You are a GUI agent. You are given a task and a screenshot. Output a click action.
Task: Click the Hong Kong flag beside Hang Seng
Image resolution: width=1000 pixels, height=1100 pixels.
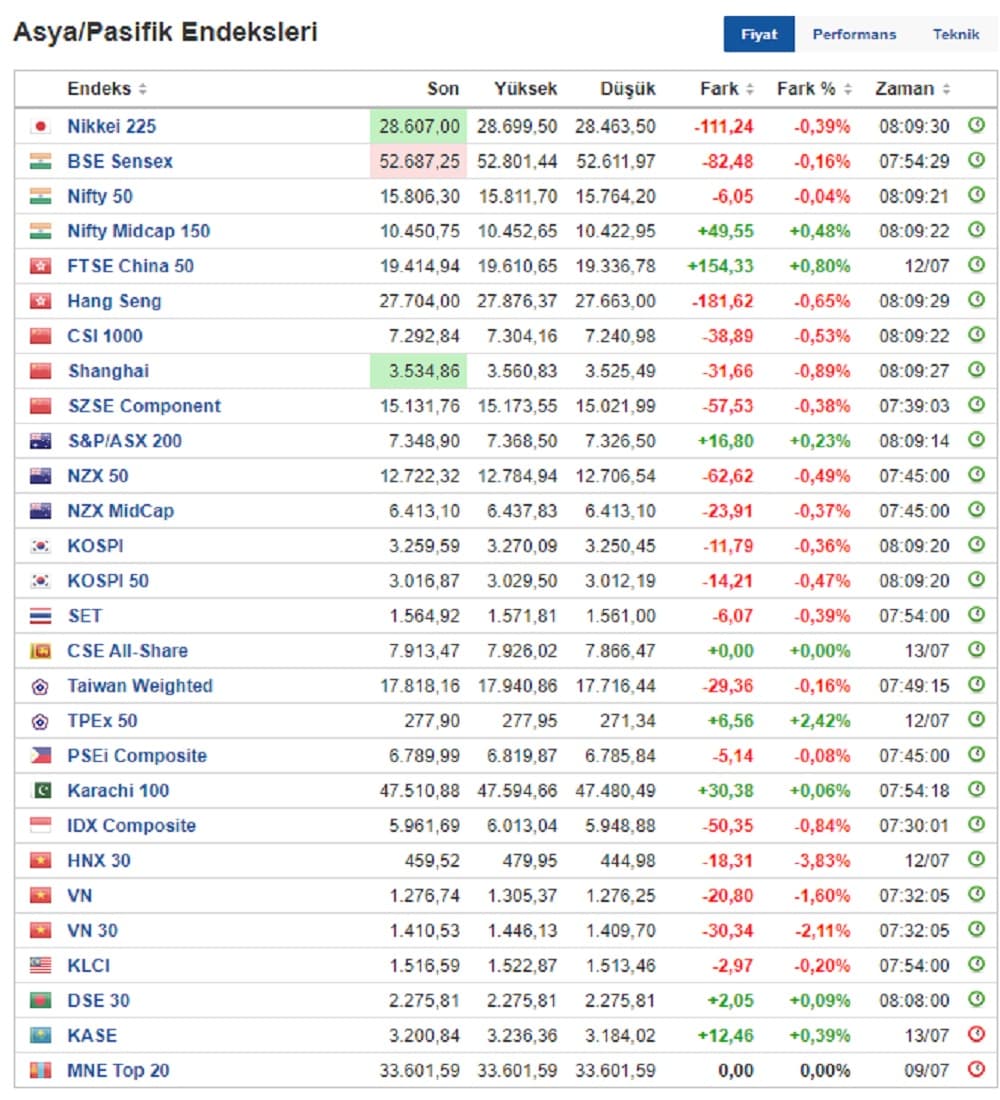pos(41,301)
